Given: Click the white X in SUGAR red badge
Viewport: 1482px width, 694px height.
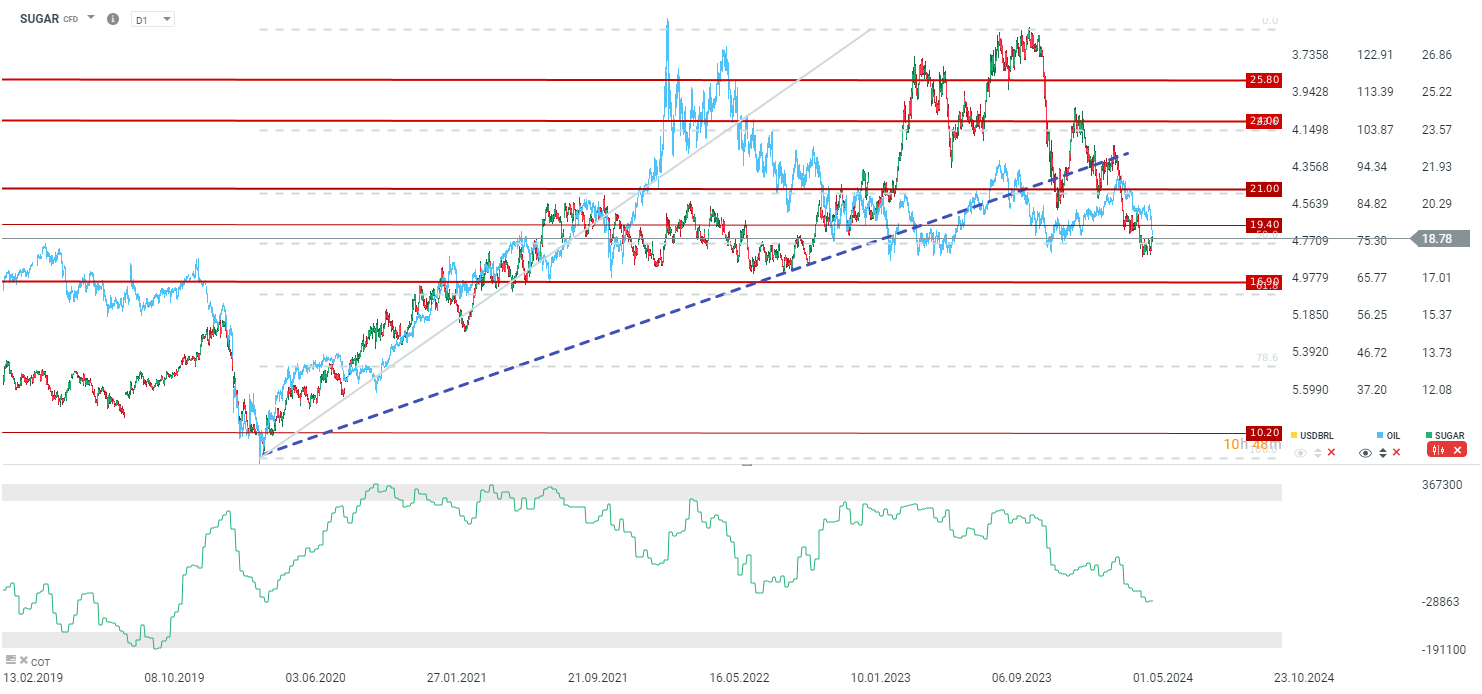Looking at the screenshot, I should pyautogui.click(x=1457, y=450).
